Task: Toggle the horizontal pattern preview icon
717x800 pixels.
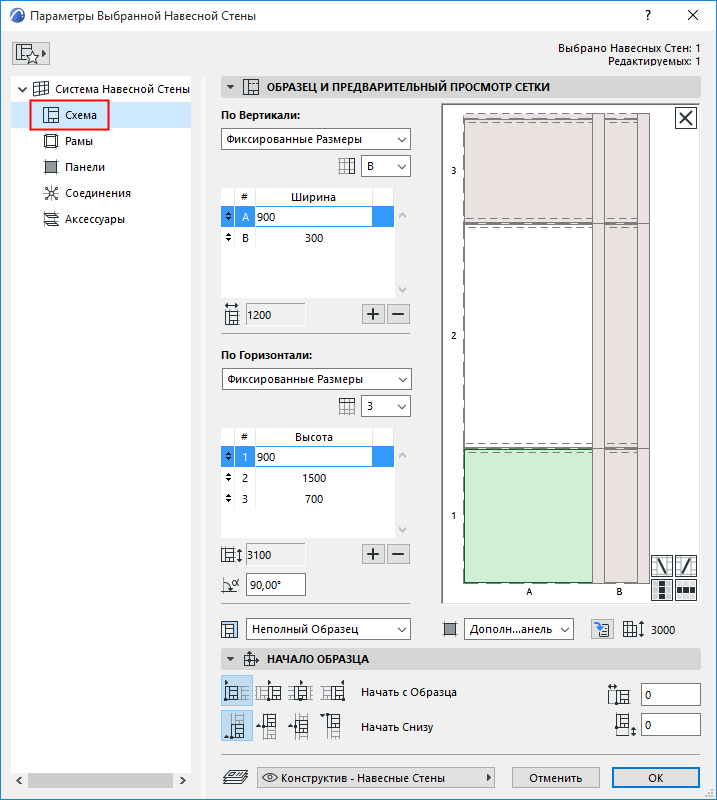Action: (686, 590)
